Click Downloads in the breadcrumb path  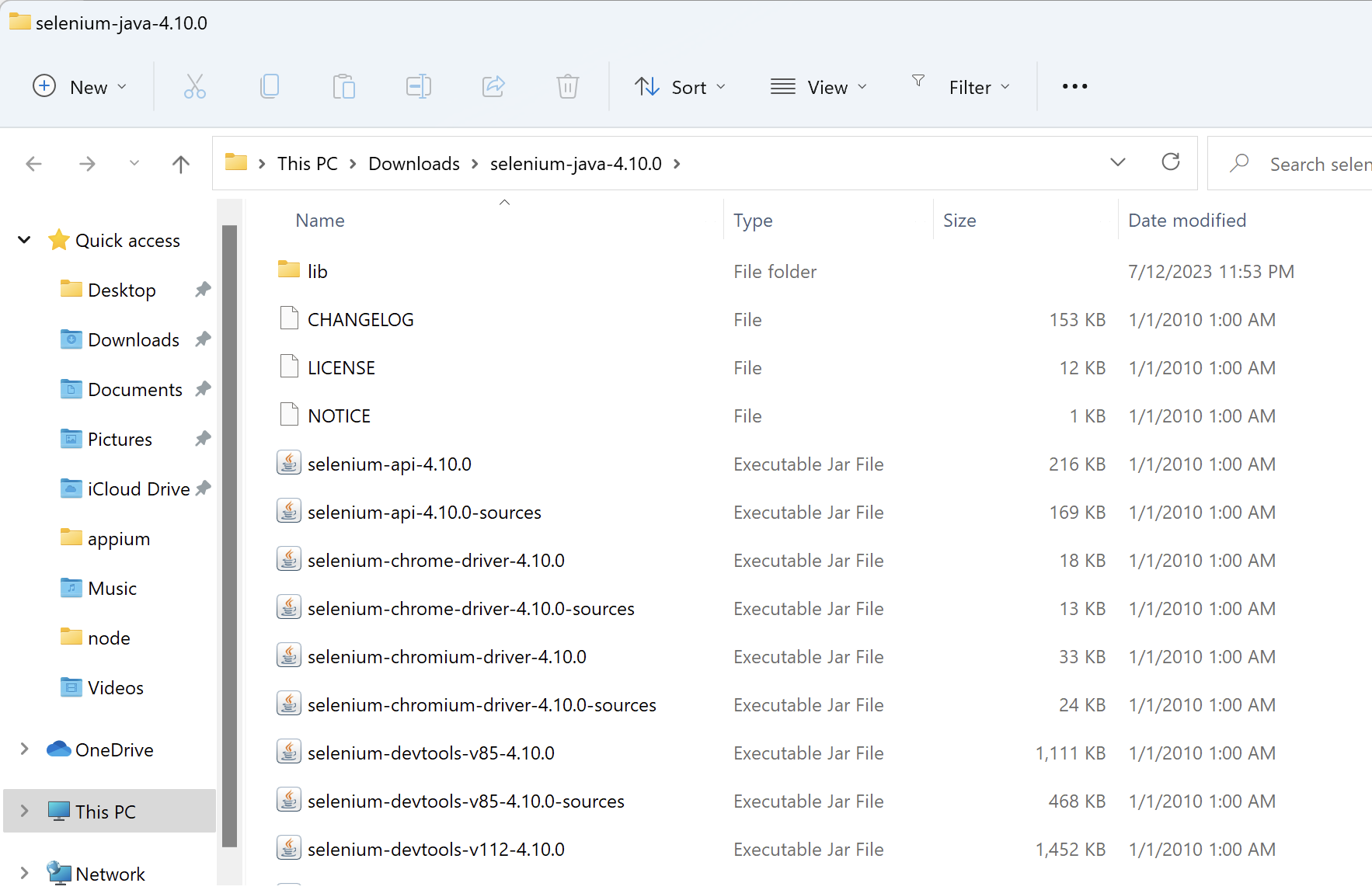(x=414, y=164)
